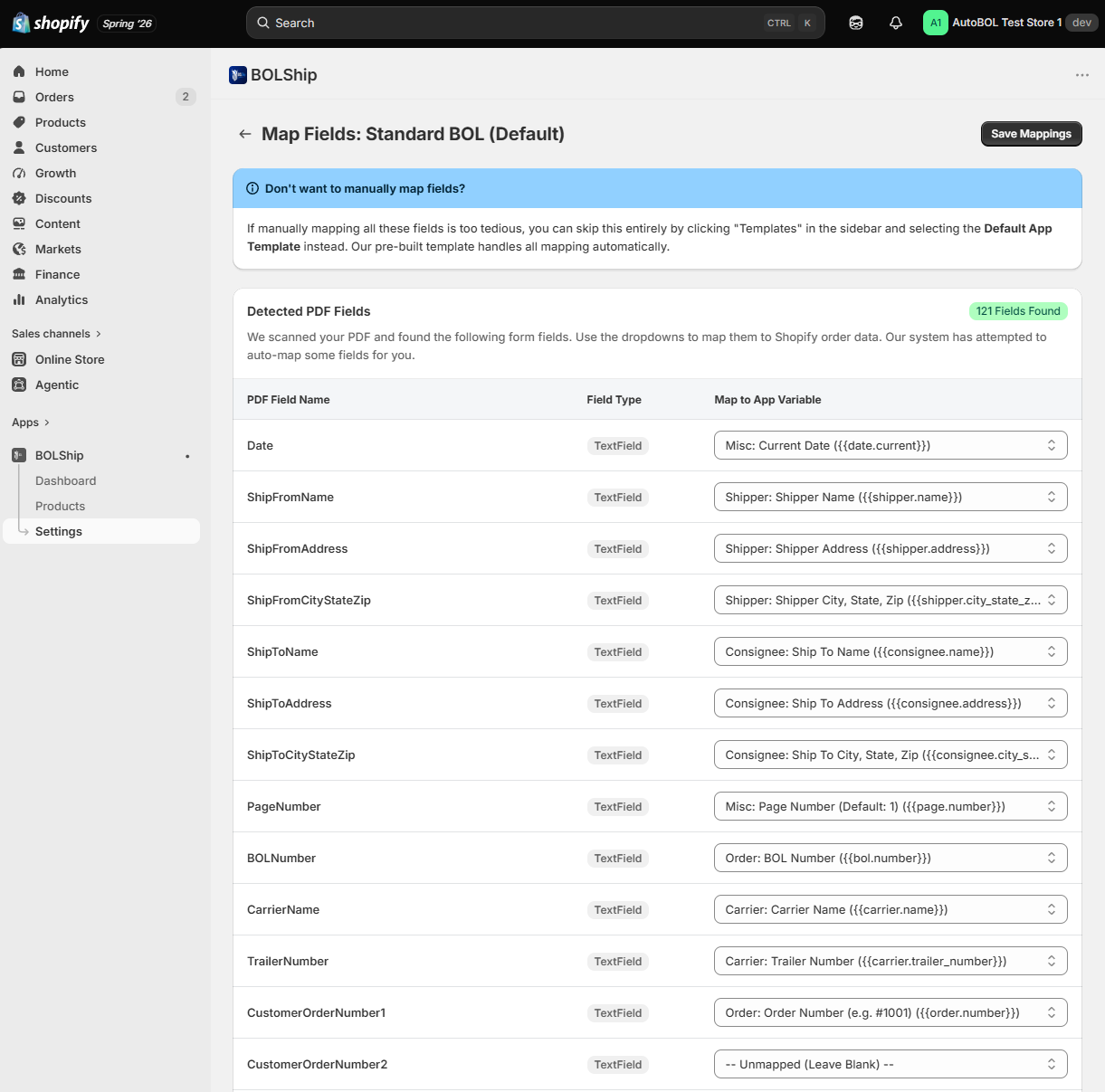
Task: Expand the Sales channels section
Action: point(56,334)
